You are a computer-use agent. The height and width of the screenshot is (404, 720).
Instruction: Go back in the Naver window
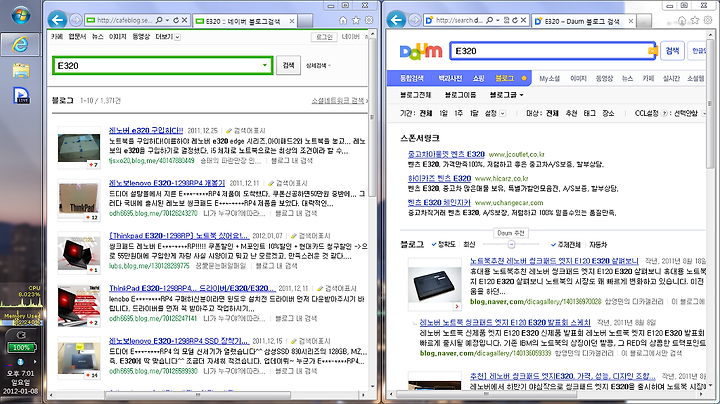[57, 20]
